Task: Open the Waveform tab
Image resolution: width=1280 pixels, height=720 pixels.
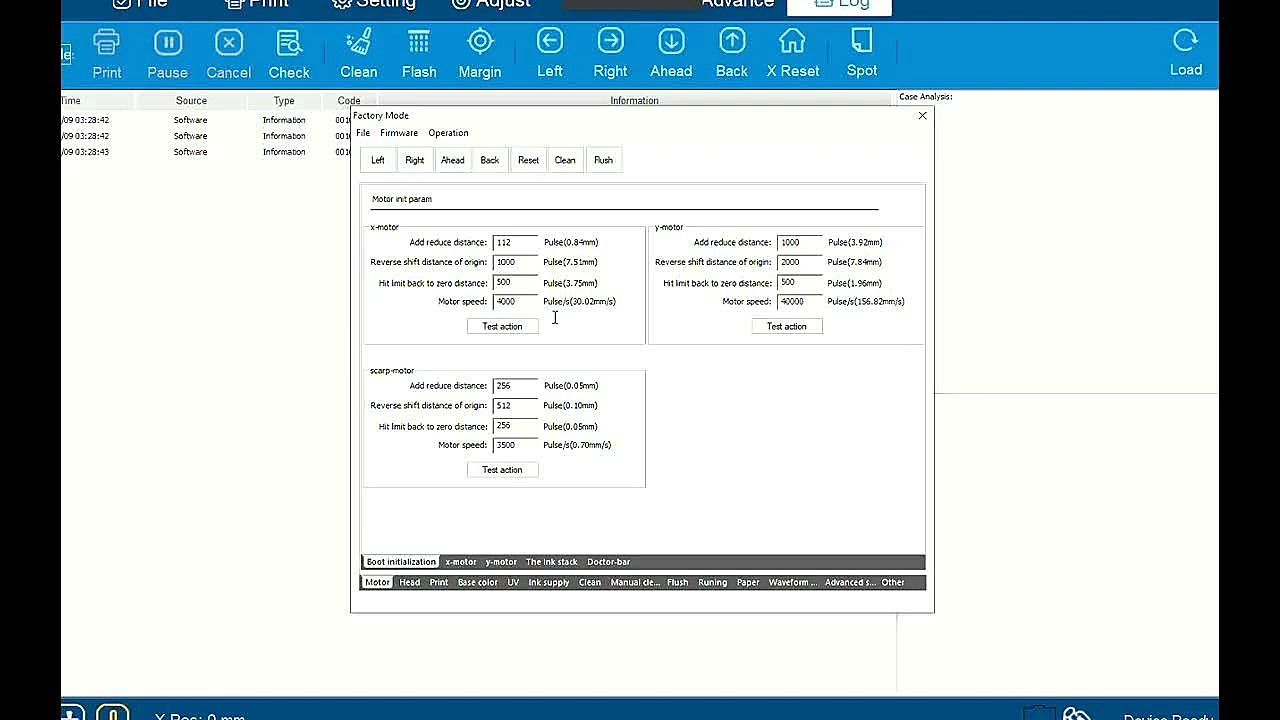Action: [792, 582]
